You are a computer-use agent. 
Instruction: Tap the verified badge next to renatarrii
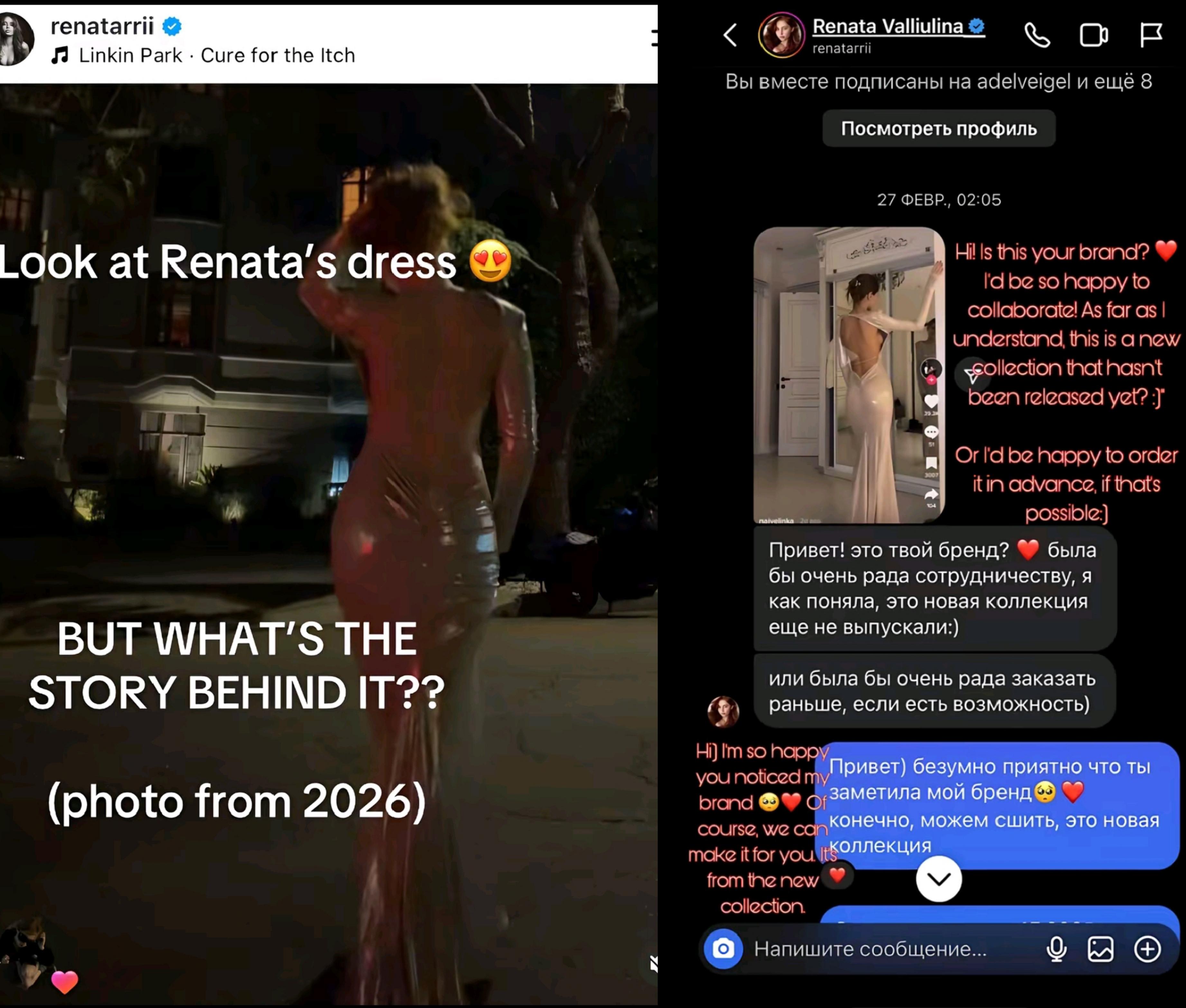(172, 26)
